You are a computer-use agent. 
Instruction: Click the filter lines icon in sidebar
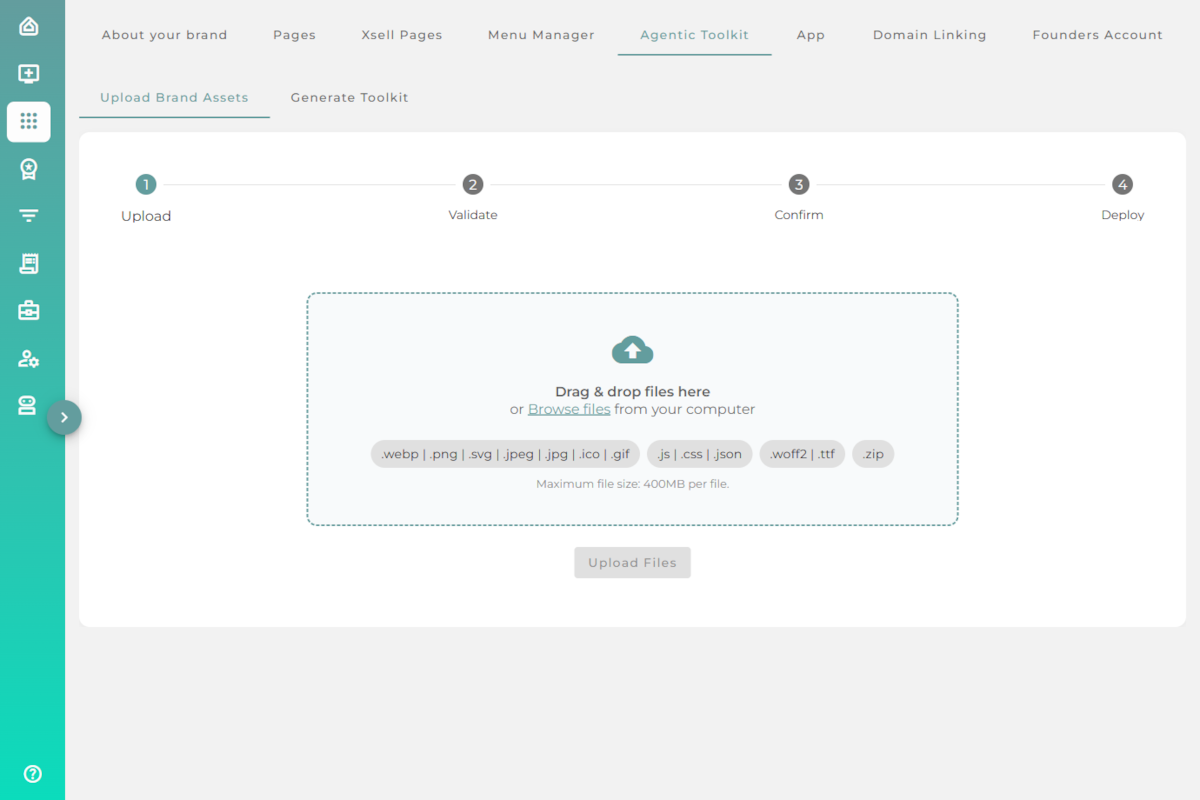[29, 216]
